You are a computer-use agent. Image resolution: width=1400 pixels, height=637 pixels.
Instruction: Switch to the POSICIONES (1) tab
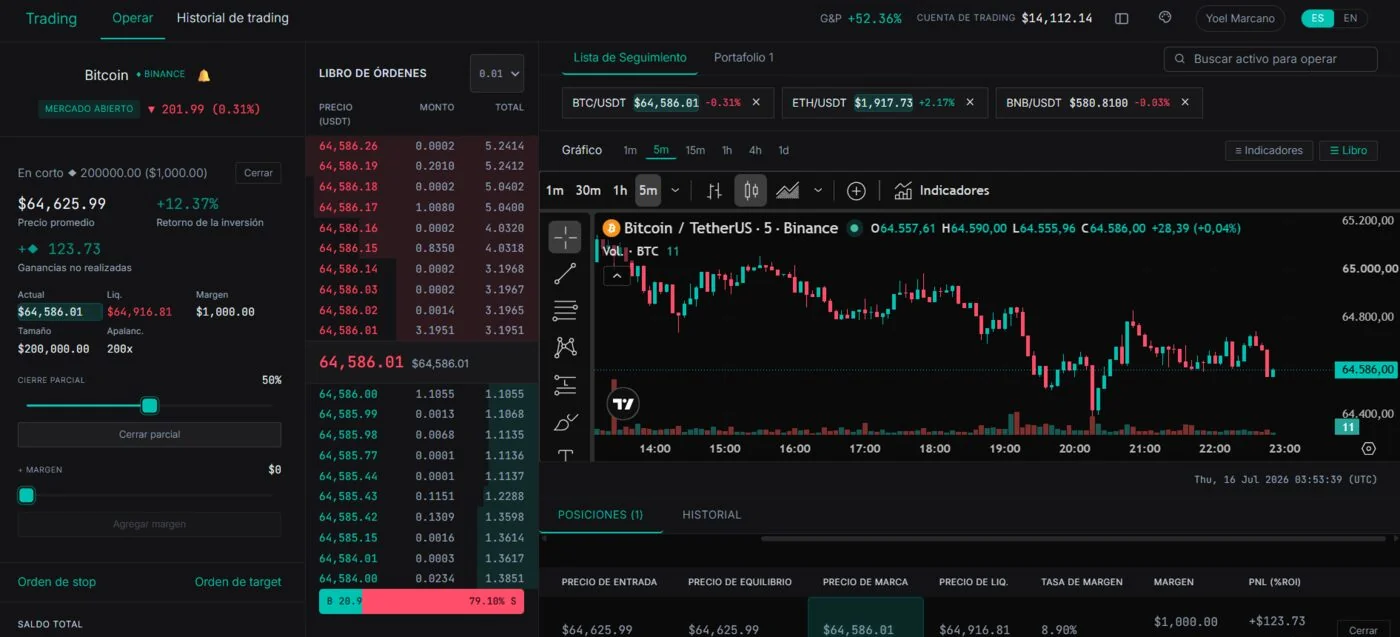click(x=600, y=514)
